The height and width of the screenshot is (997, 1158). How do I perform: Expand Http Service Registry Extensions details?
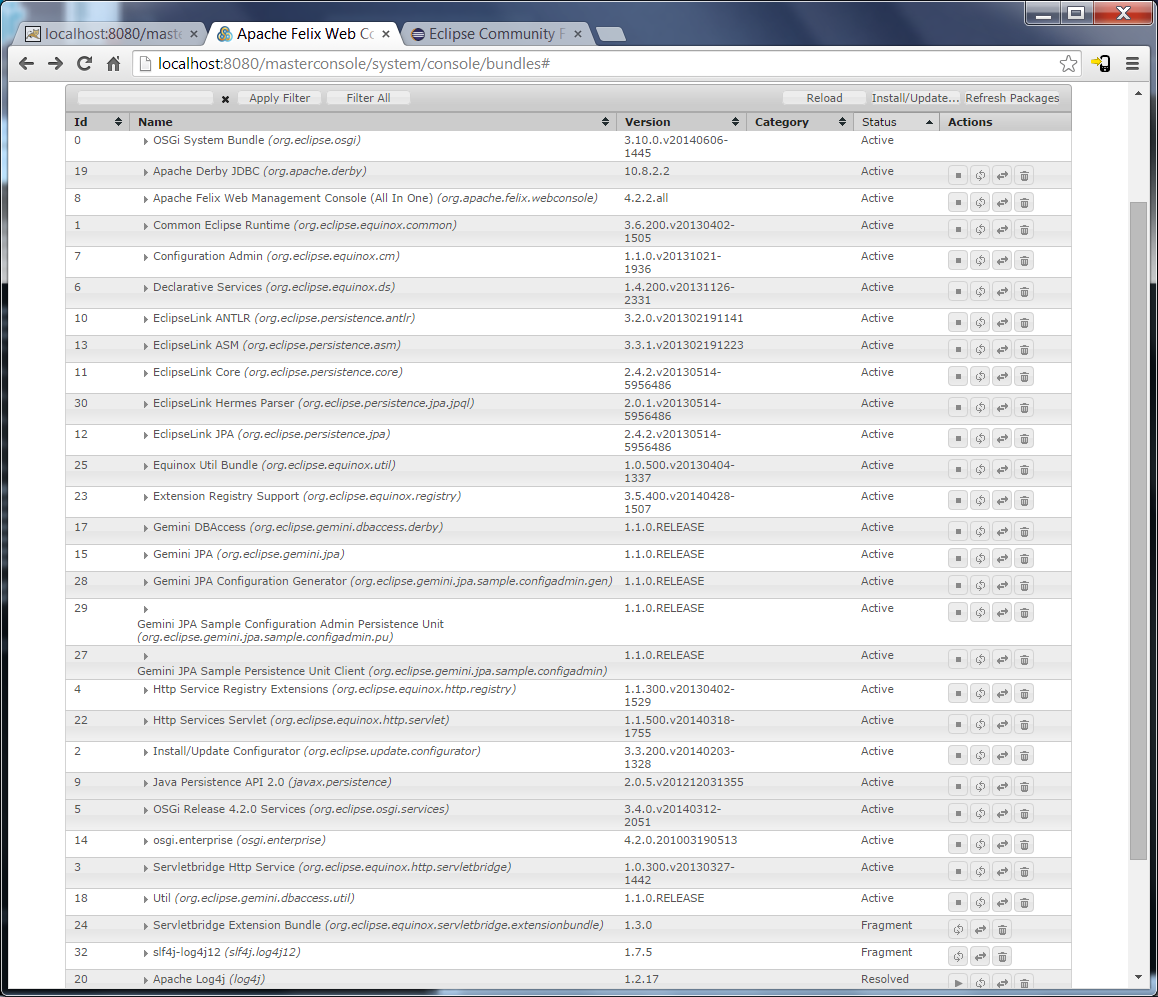tap(145, 690)
